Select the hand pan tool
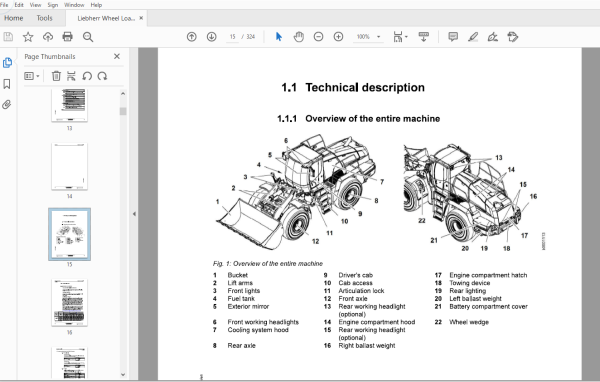The width and height of the screenshot is (600, 382). tap(298, 37)
